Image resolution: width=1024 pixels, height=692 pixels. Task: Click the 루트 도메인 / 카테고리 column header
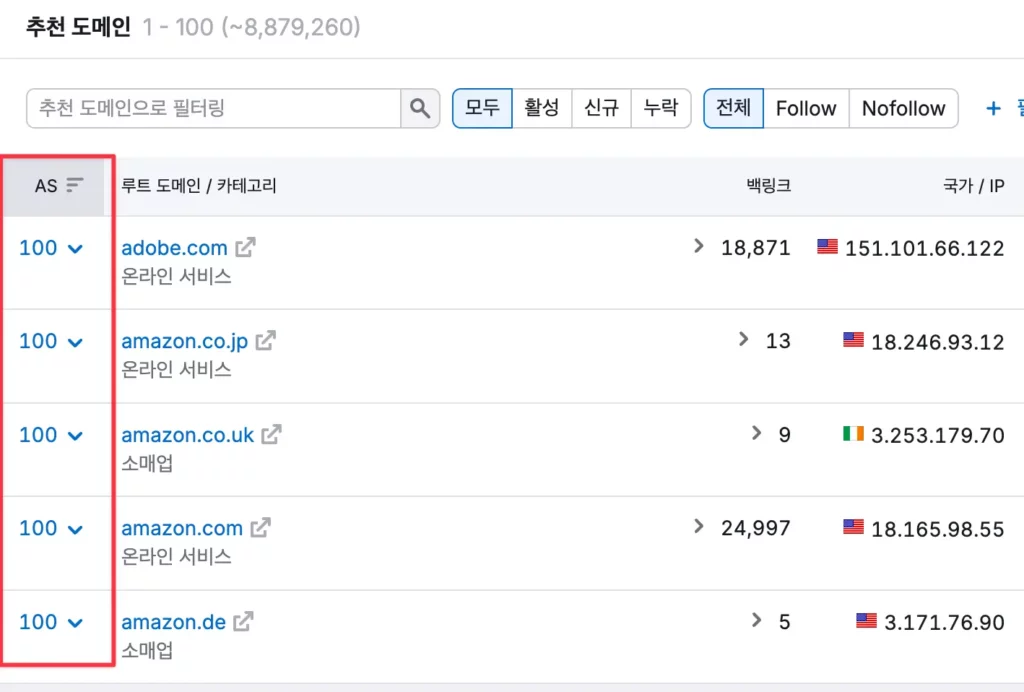(x=199, y=185)
